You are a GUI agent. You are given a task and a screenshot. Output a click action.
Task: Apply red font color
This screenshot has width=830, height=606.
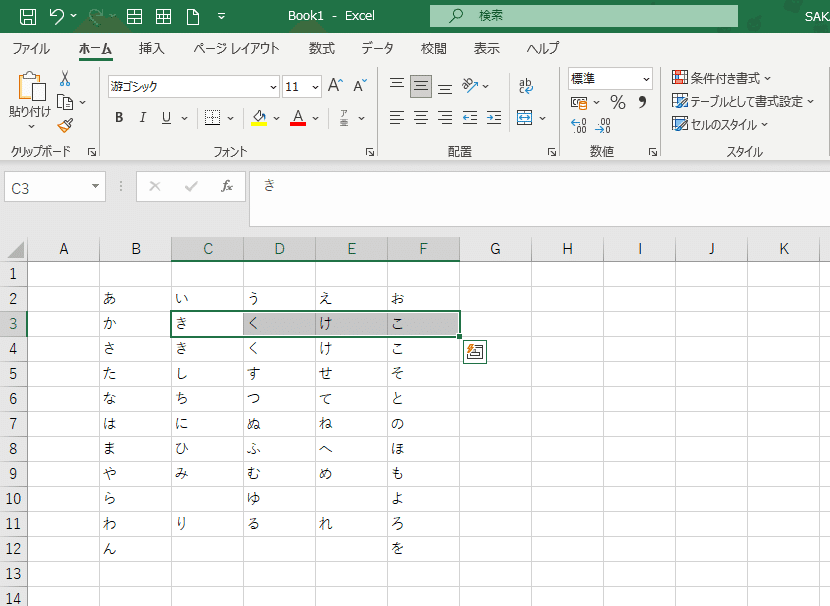(298, 117)
